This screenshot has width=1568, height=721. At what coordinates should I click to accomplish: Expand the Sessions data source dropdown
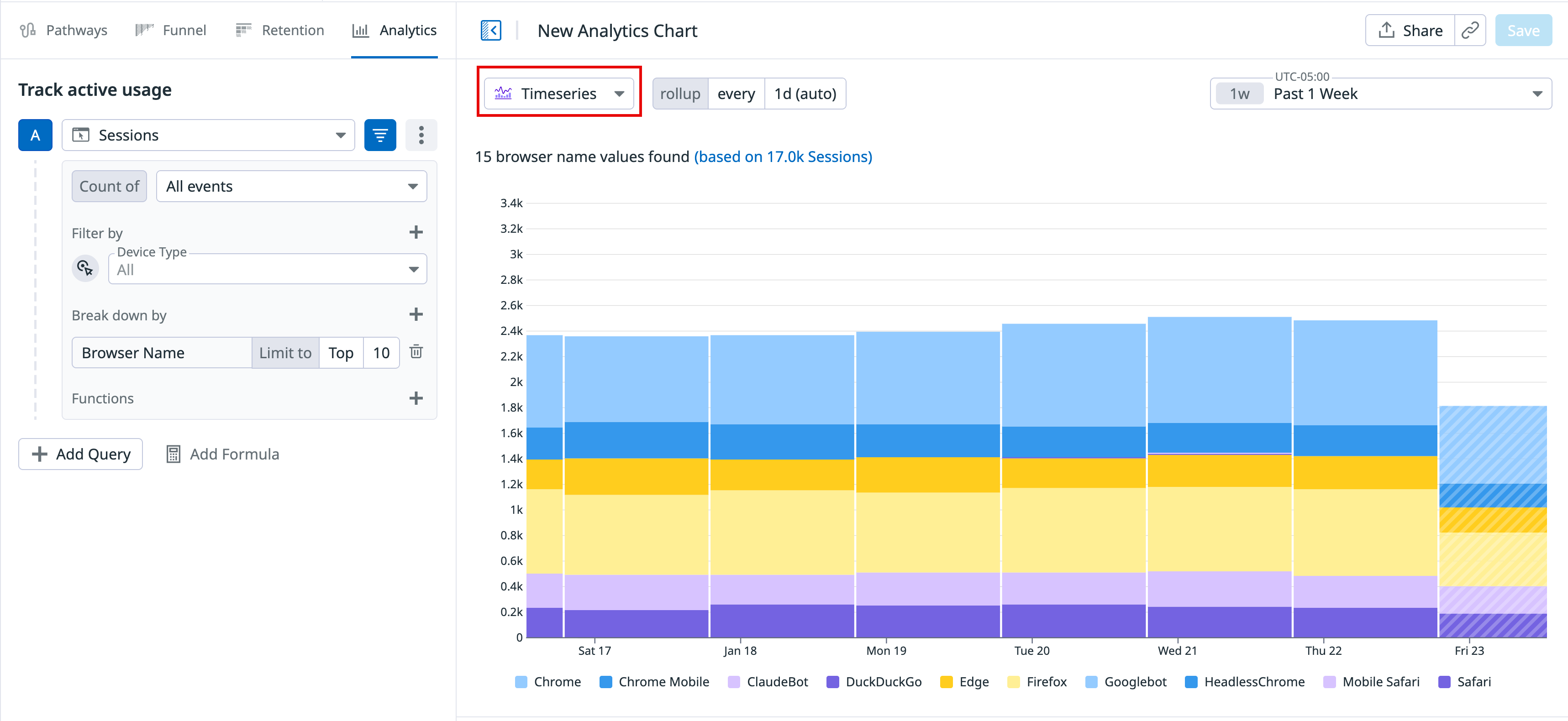coord(208,135)
